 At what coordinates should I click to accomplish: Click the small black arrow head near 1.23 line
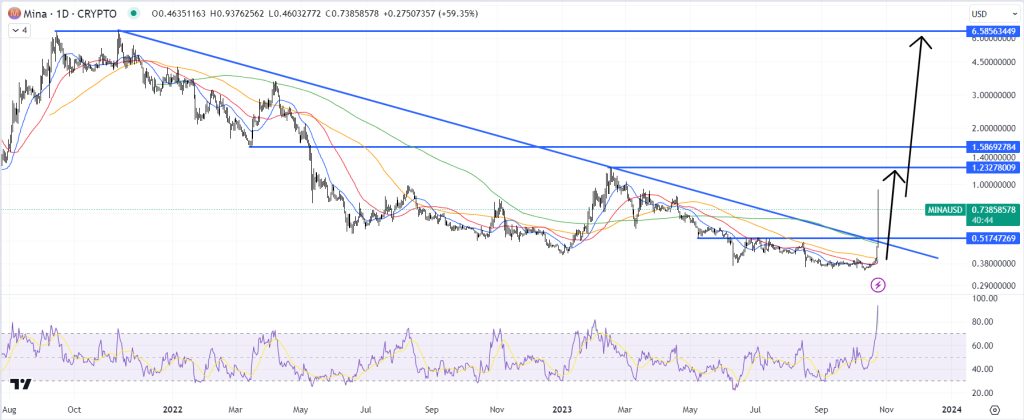(x=897, y=174)
